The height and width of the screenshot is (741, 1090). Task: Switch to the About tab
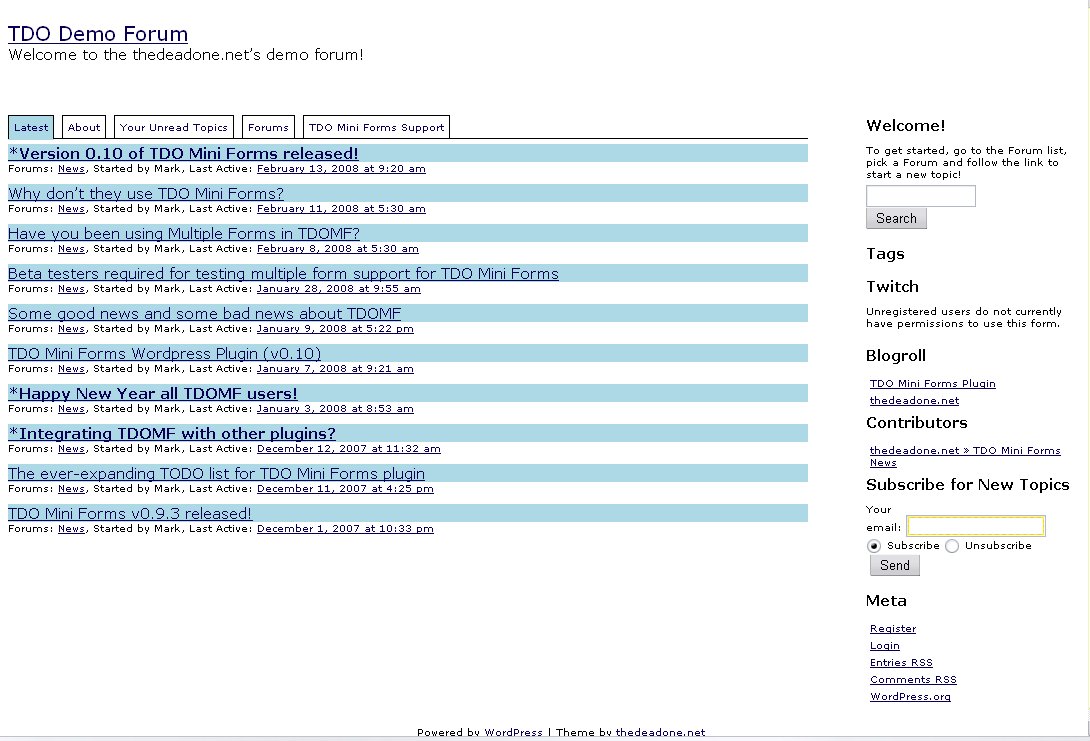(84, 127)
